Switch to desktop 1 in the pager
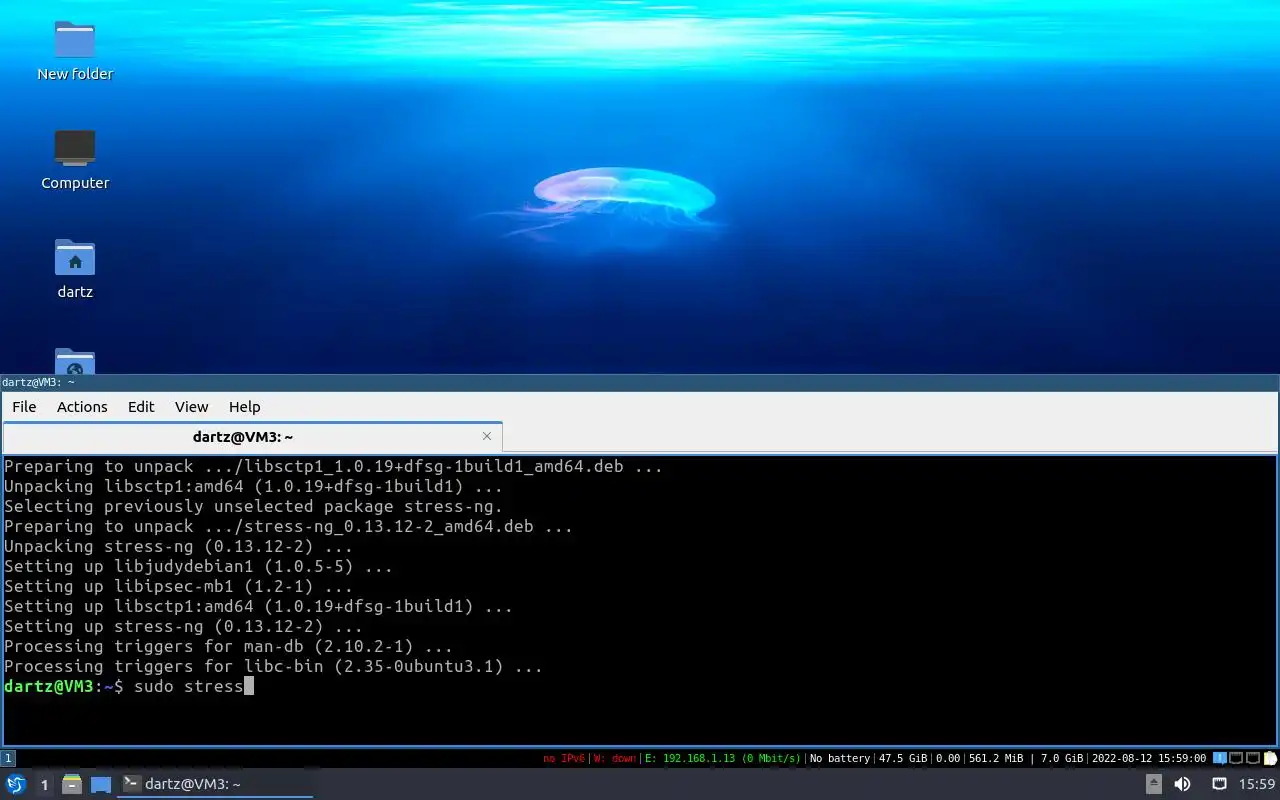Image resolution: width=1280 pixels, height=800 pixels. (x=44, y=785)
